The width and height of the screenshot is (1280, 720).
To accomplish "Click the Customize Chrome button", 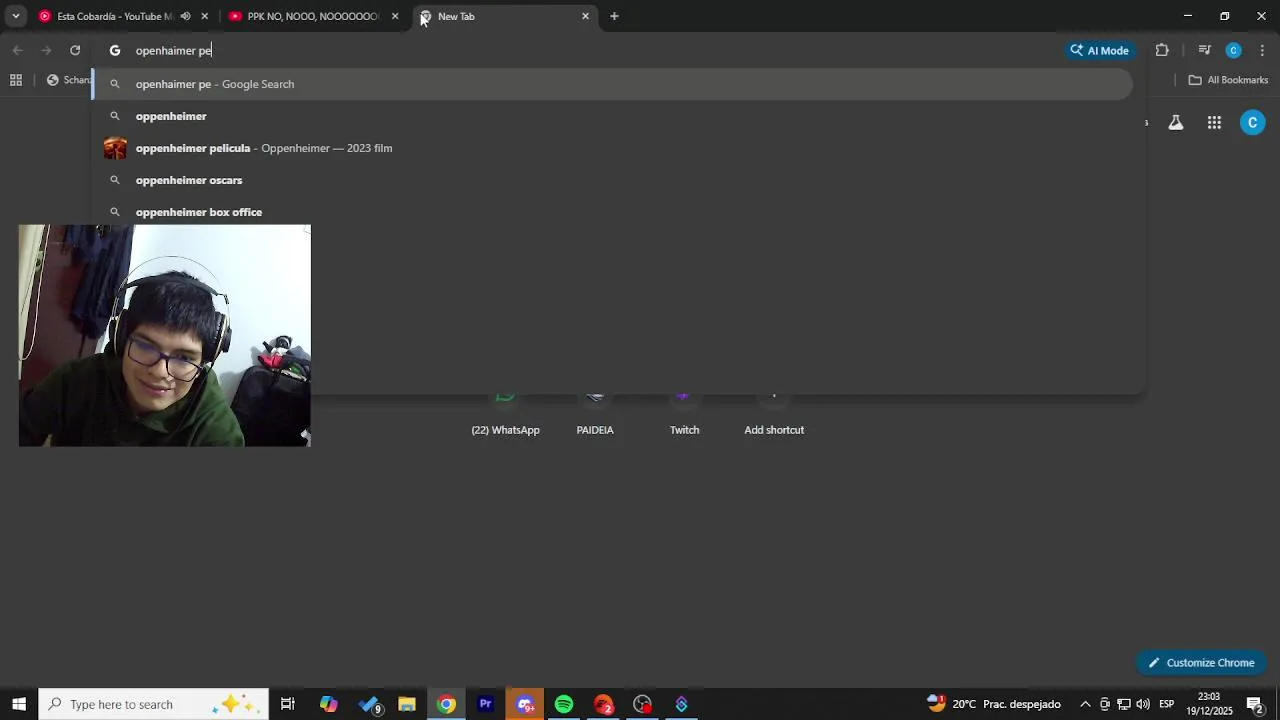I will click(x=1201, y=663).
